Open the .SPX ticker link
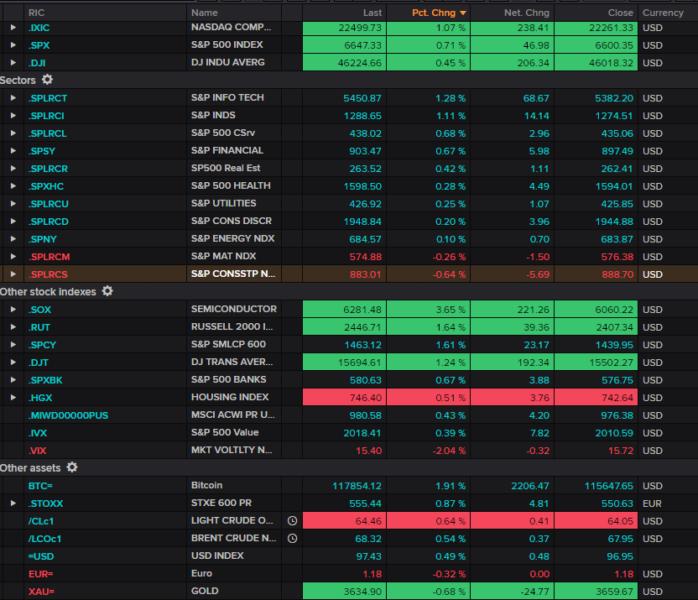 pos(39,45)
